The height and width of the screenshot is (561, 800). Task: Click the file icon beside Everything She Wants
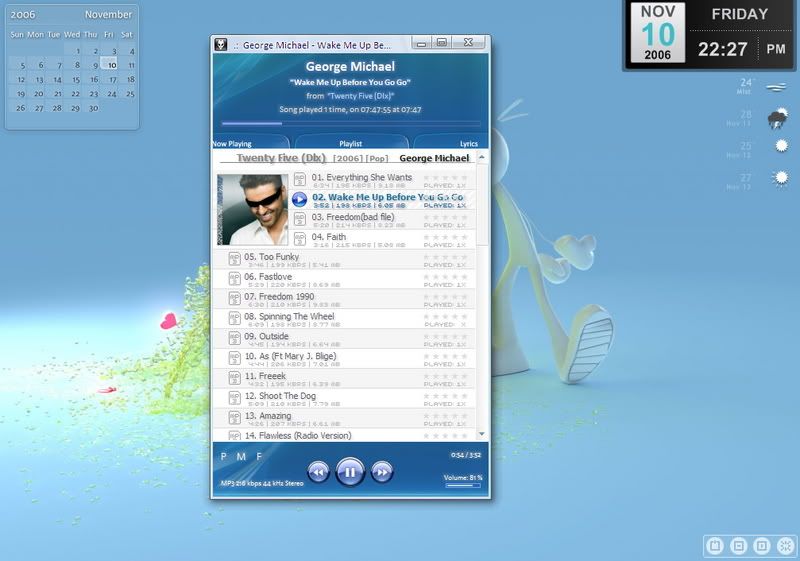coord(300,180)
